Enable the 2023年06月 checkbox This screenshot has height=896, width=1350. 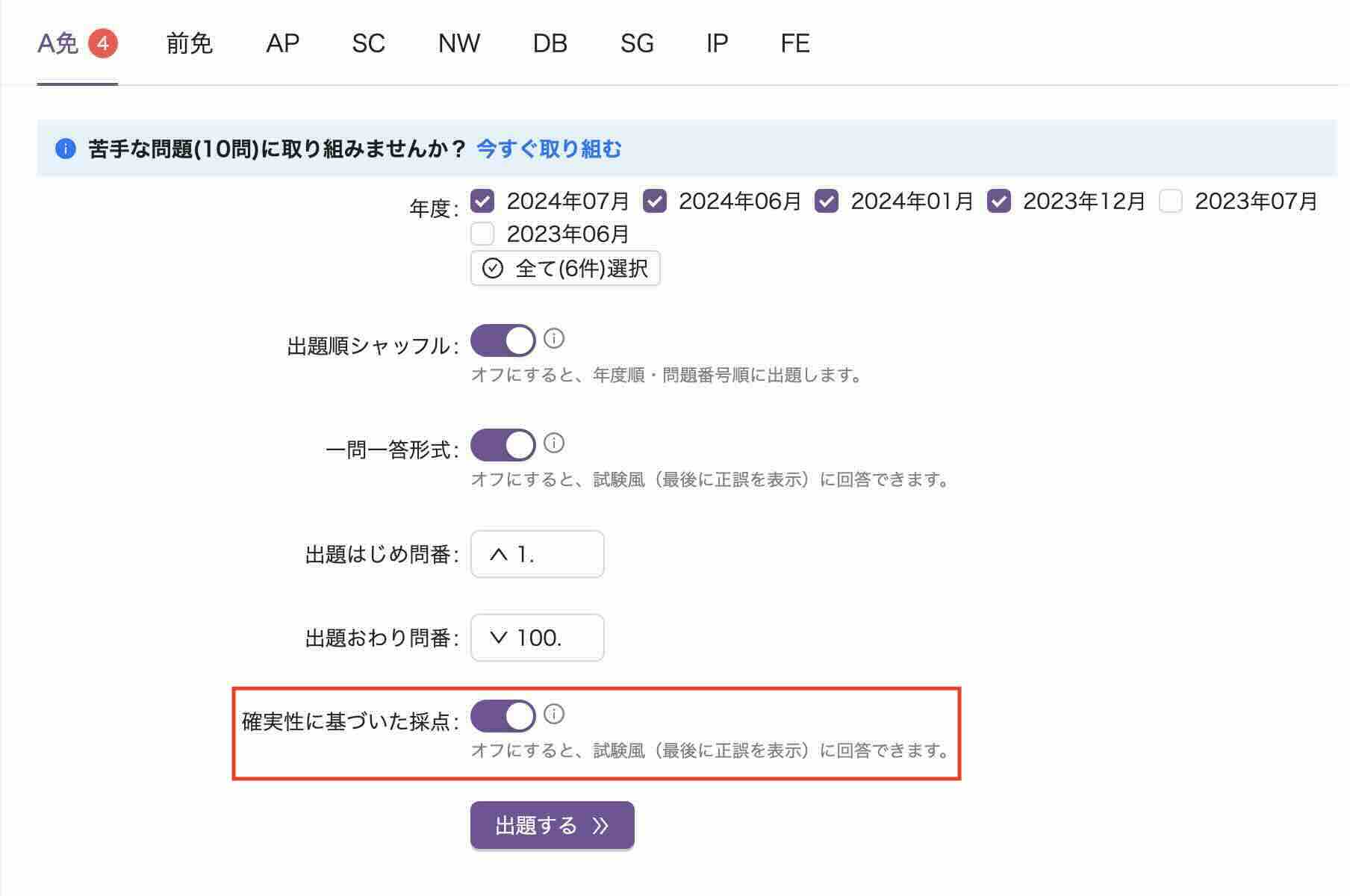coord(482,234)
